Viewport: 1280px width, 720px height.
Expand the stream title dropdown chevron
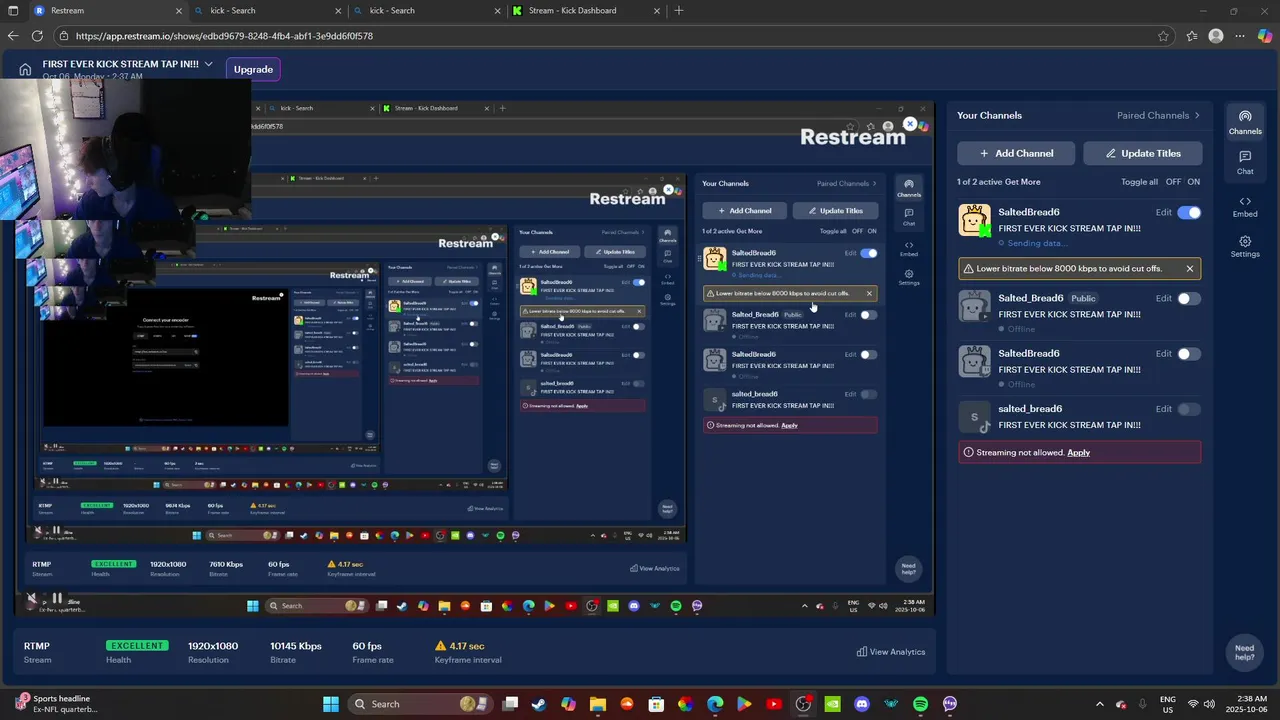pyautogui.click(x=208, y=64)
